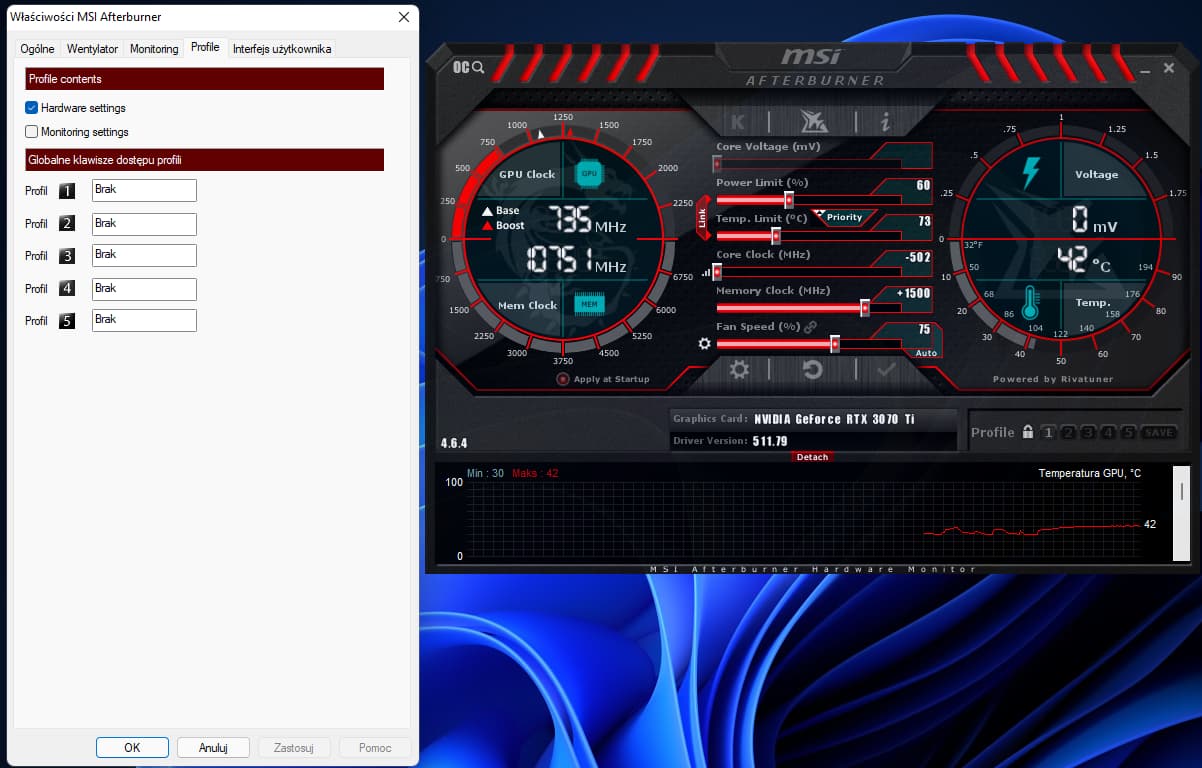Open Afterburner settings gear below the sliders
This screenshot has width=1202, height=768.
coord(739,370)
